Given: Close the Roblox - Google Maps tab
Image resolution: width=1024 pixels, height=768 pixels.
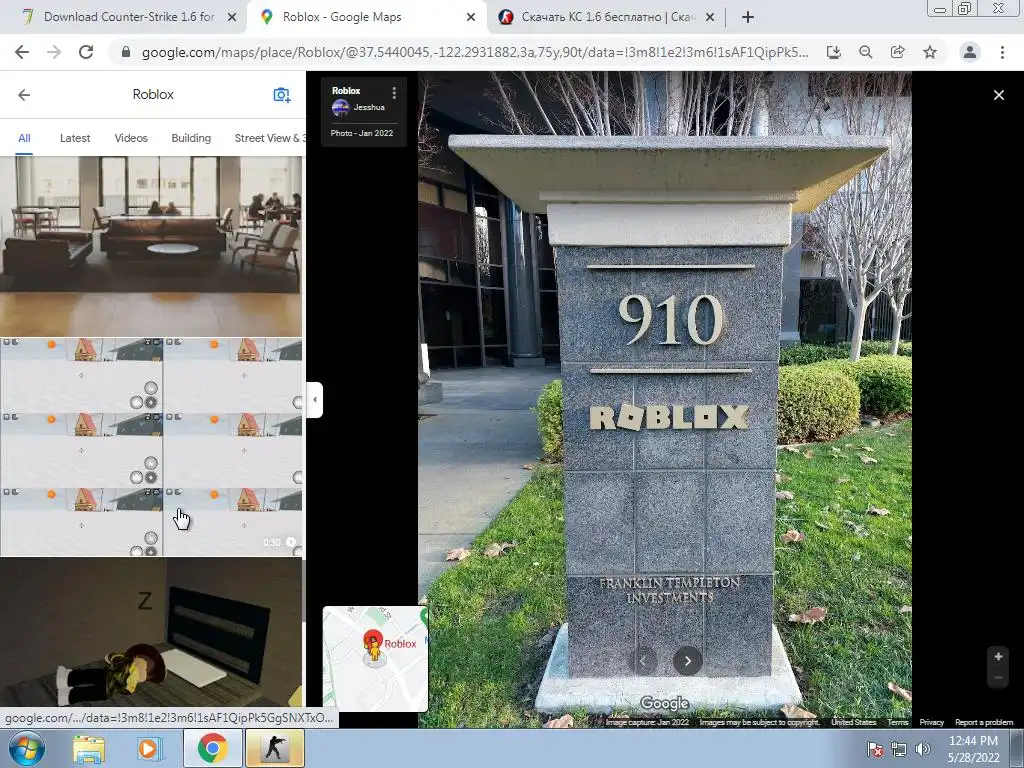Looking at the screenshot, I should [471, 18].
